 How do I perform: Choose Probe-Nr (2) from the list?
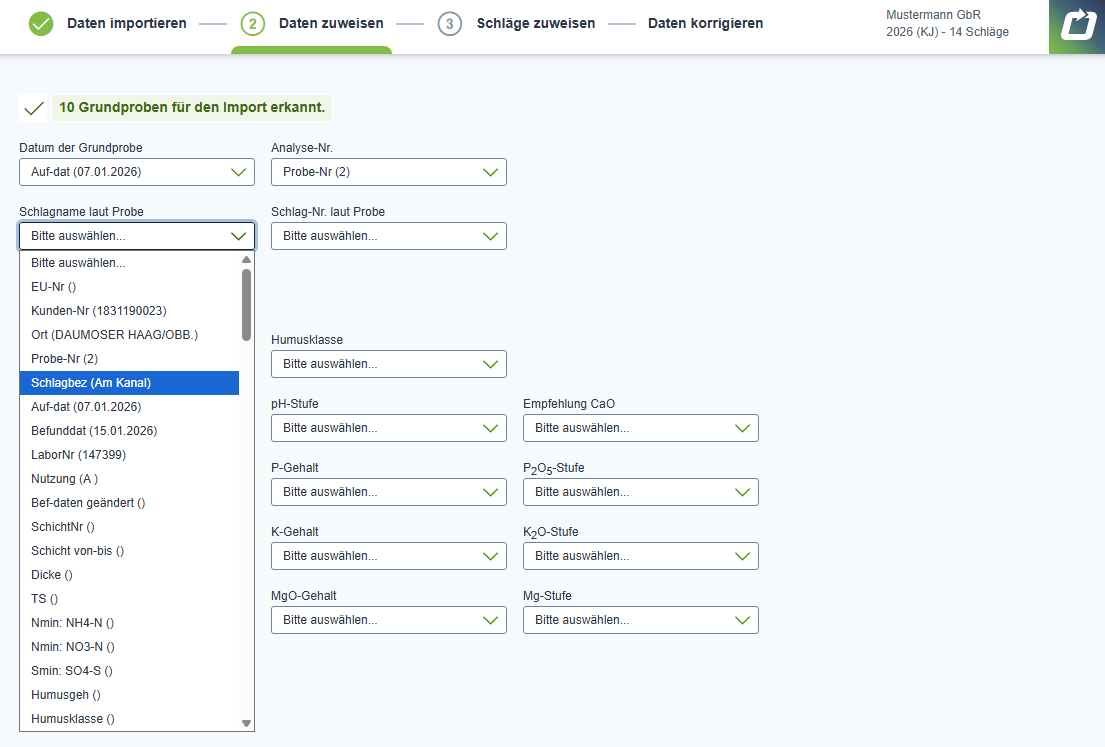pyautogui.click(x=129, y=359)
